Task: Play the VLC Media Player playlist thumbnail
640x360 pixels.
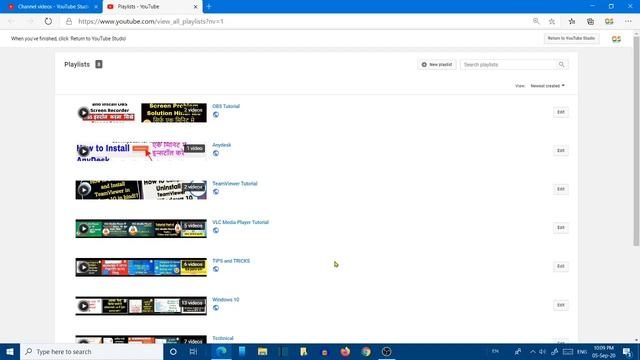Action: pos(84,229)
